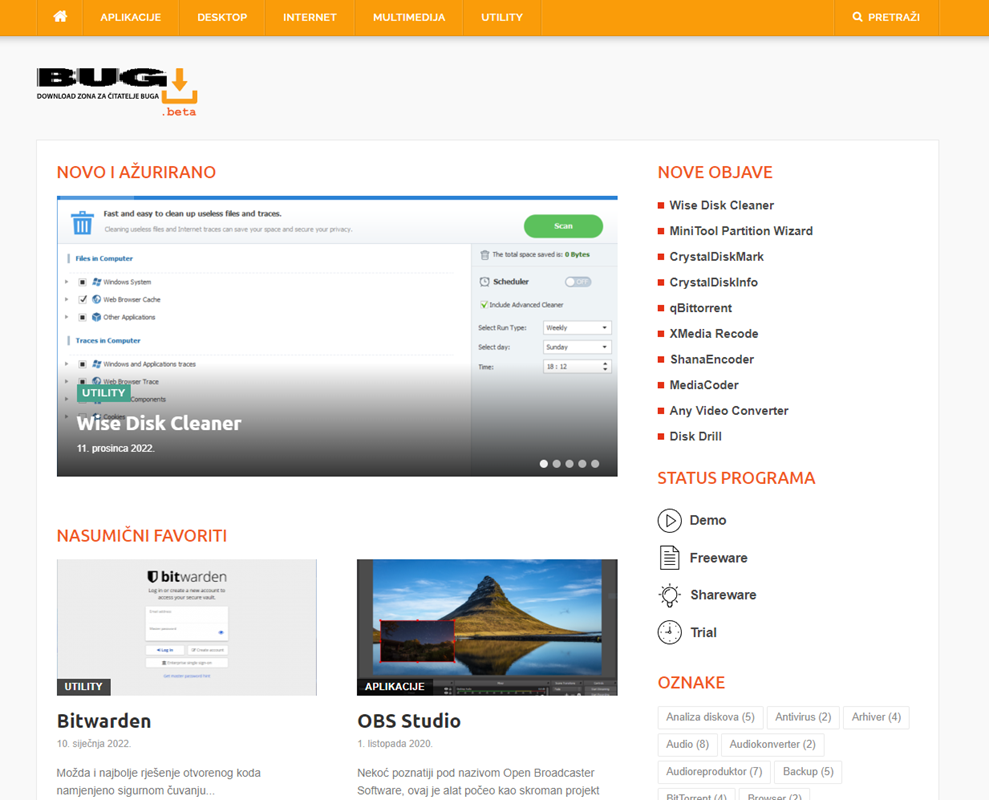Open the UTILITY menu
Viewport: 989px width, 800px height.
(x=502, y=18)
